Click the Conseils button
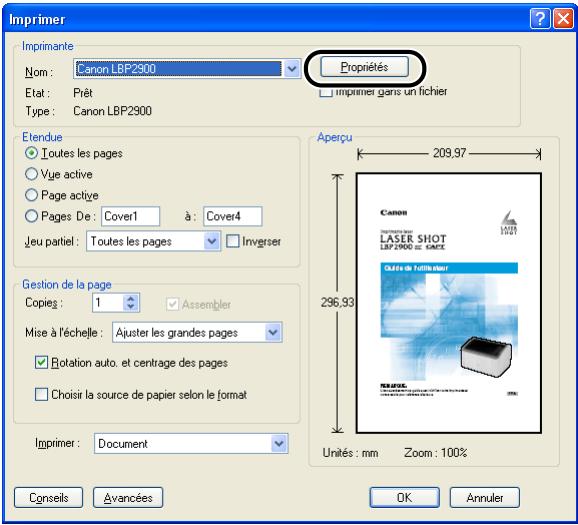 49,497
